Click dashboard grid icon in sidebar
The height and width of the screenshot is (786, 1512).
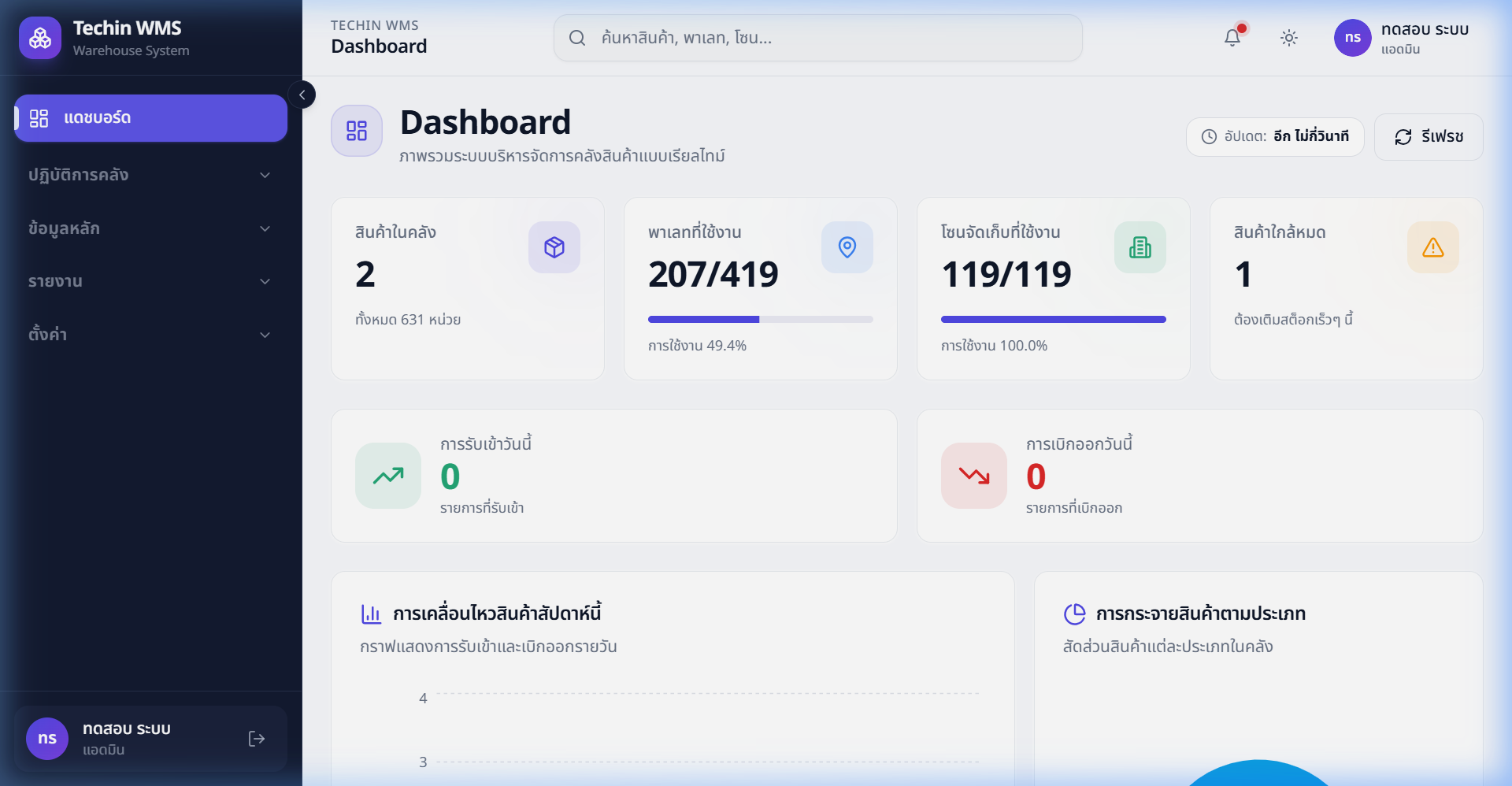[39, 118]
